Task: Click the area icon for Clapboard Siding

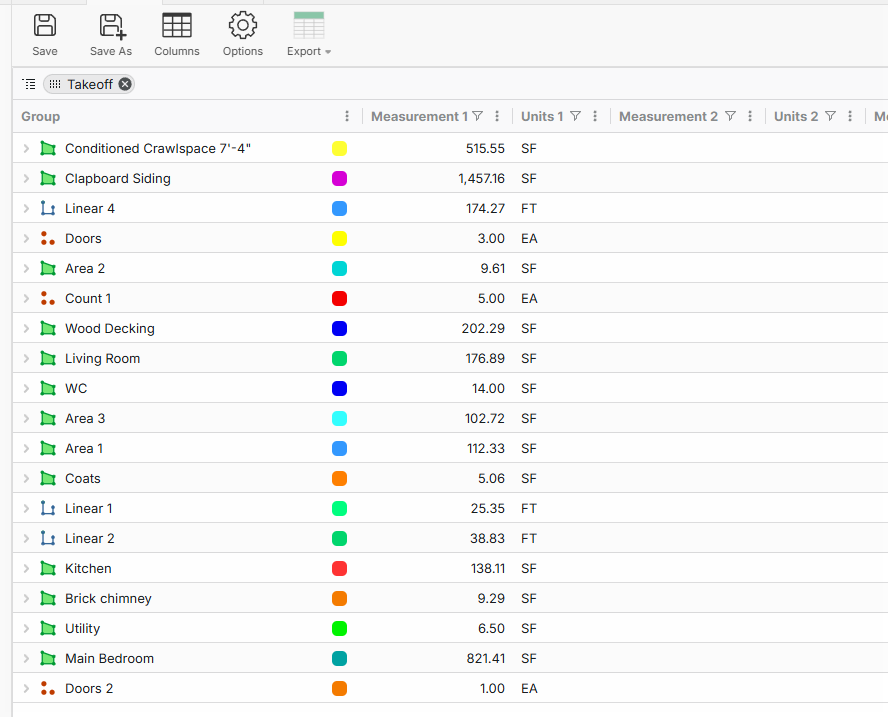Action: point(48,178)
